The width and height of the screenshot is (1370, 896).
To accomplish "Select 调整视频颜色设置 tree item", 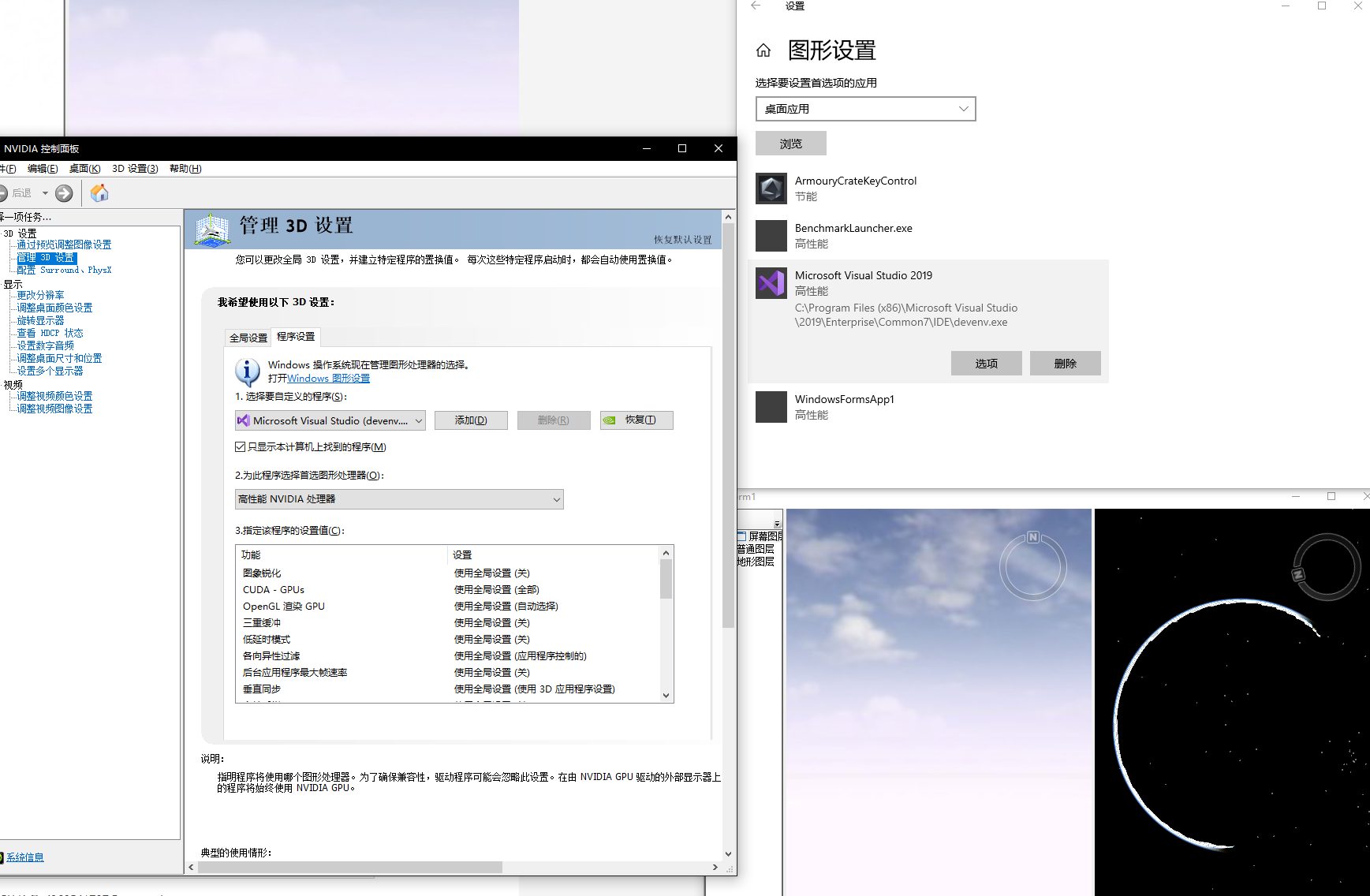I will point(54,397).
